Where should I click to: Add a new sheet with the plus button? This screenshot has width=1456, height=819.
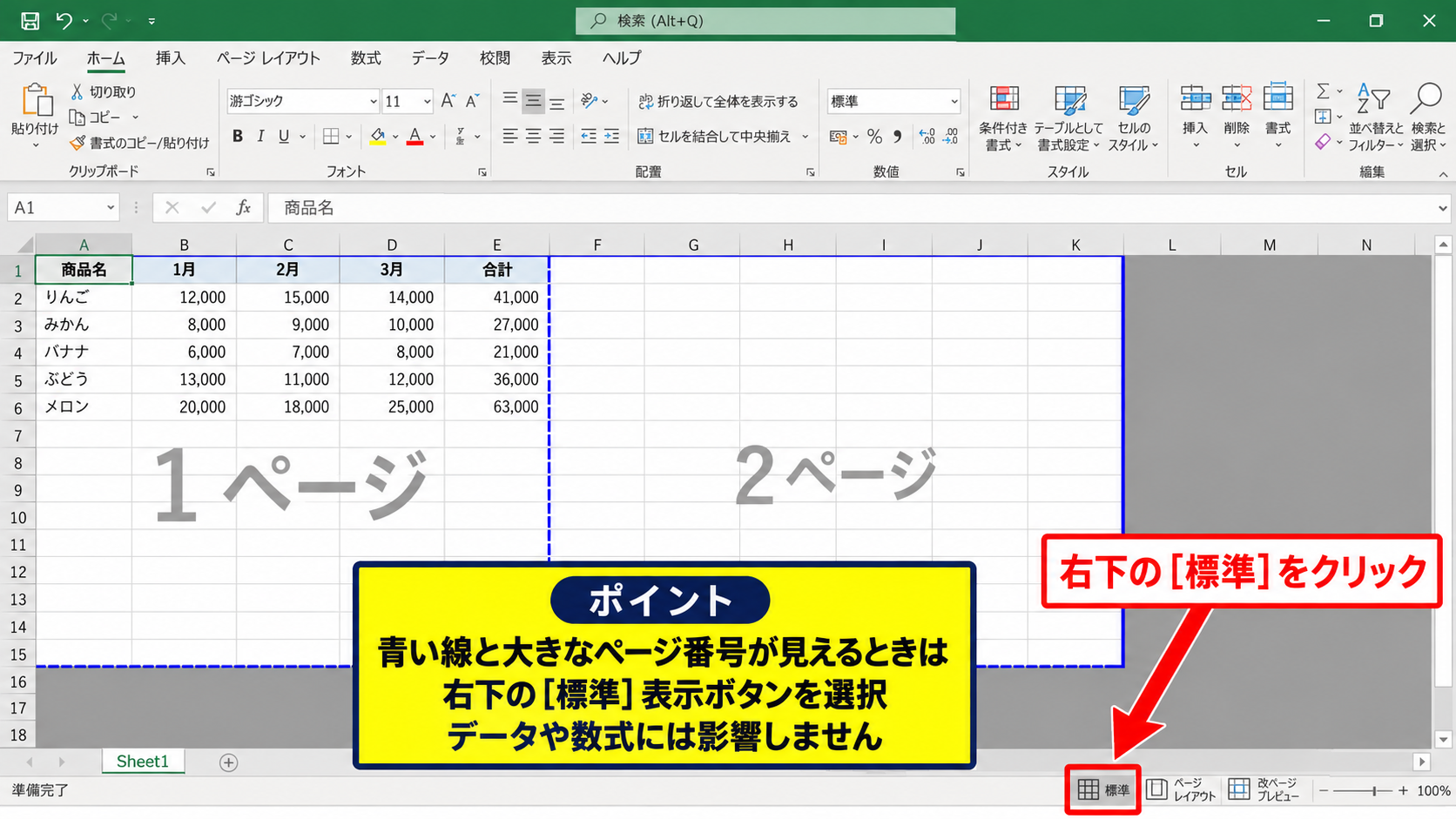[x=228, y=762]
